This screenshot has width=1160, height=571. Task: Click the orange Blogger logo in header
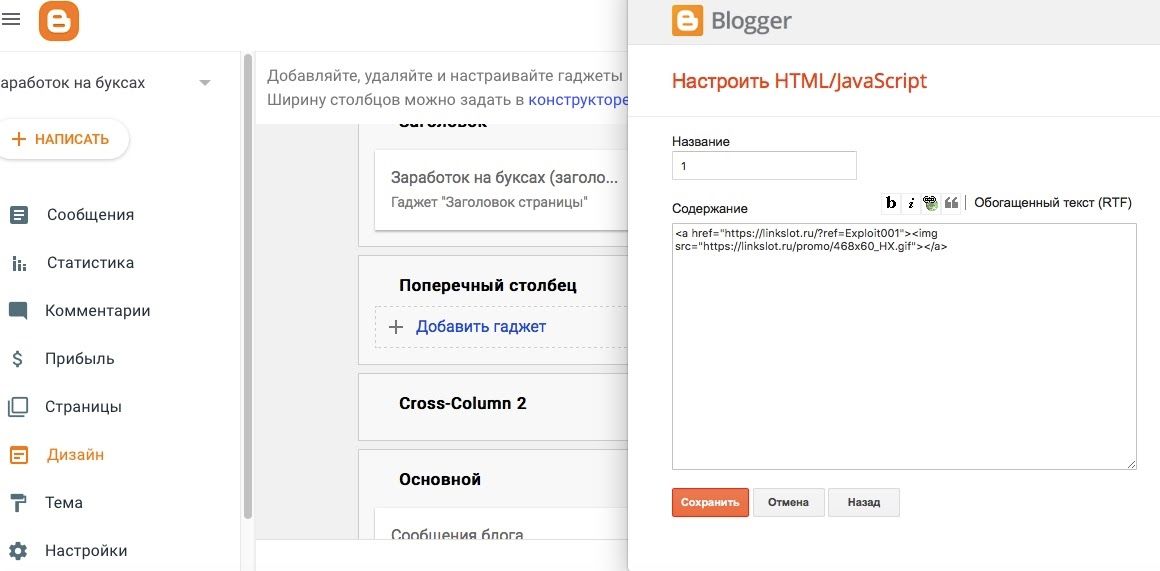point(58,21)
